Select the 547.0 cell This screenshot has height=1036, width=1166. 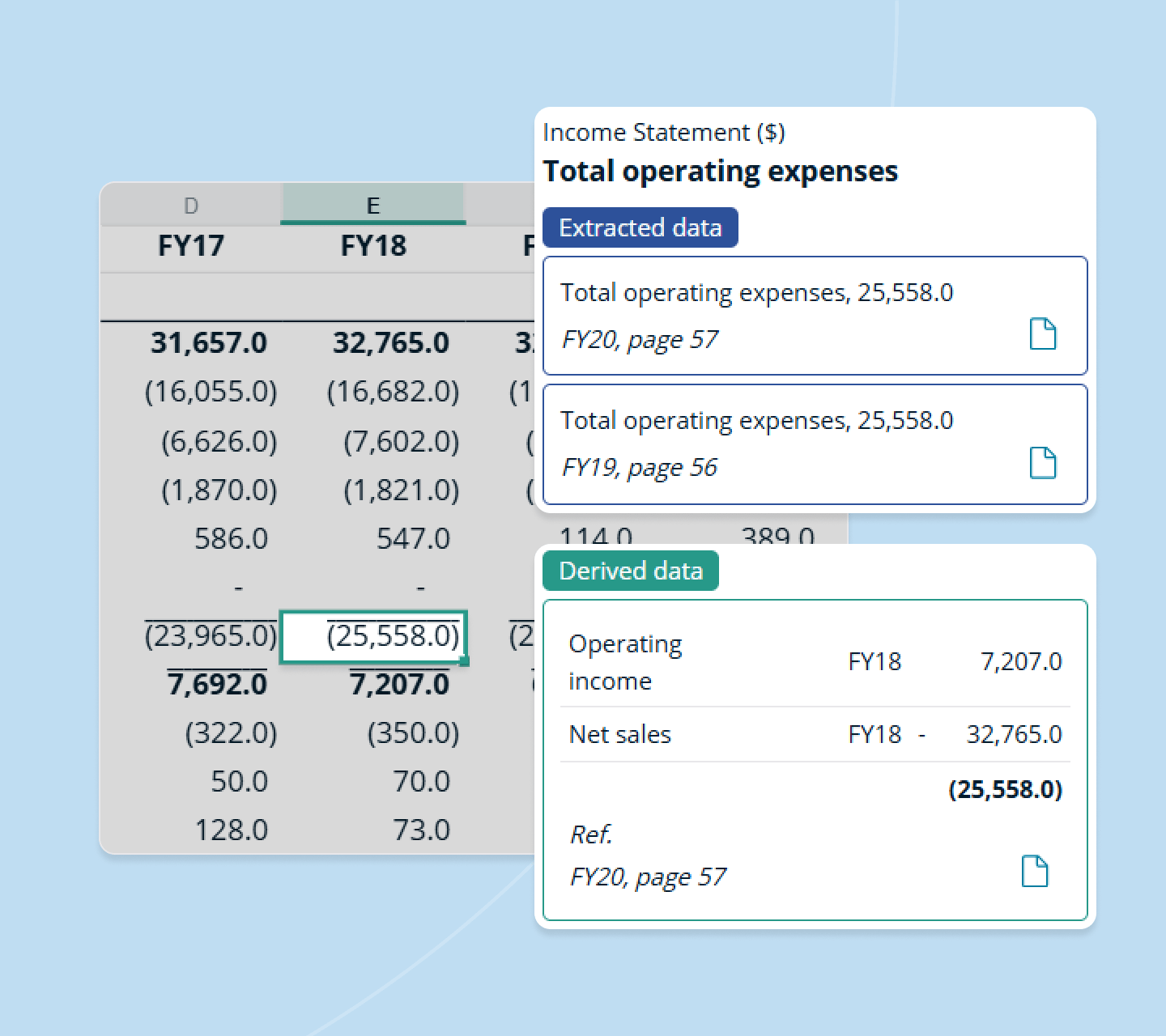point(413,538)
